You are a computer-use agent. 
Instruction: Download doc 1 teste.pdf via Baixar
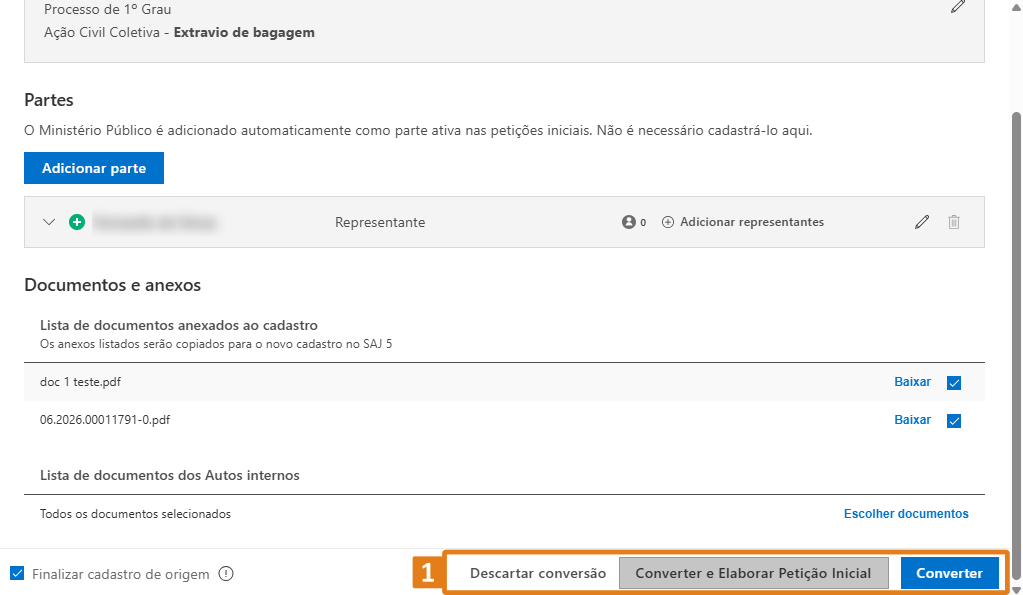[x=912, y=382]
